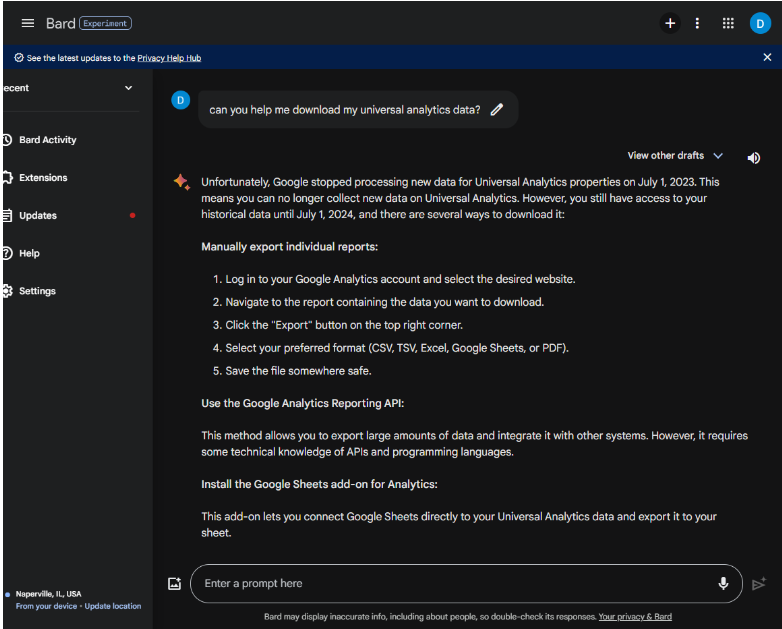Image resolution: width=782 pixels, height=629 pixels.
Task: Upload an image with image icon
Action: 175,583
